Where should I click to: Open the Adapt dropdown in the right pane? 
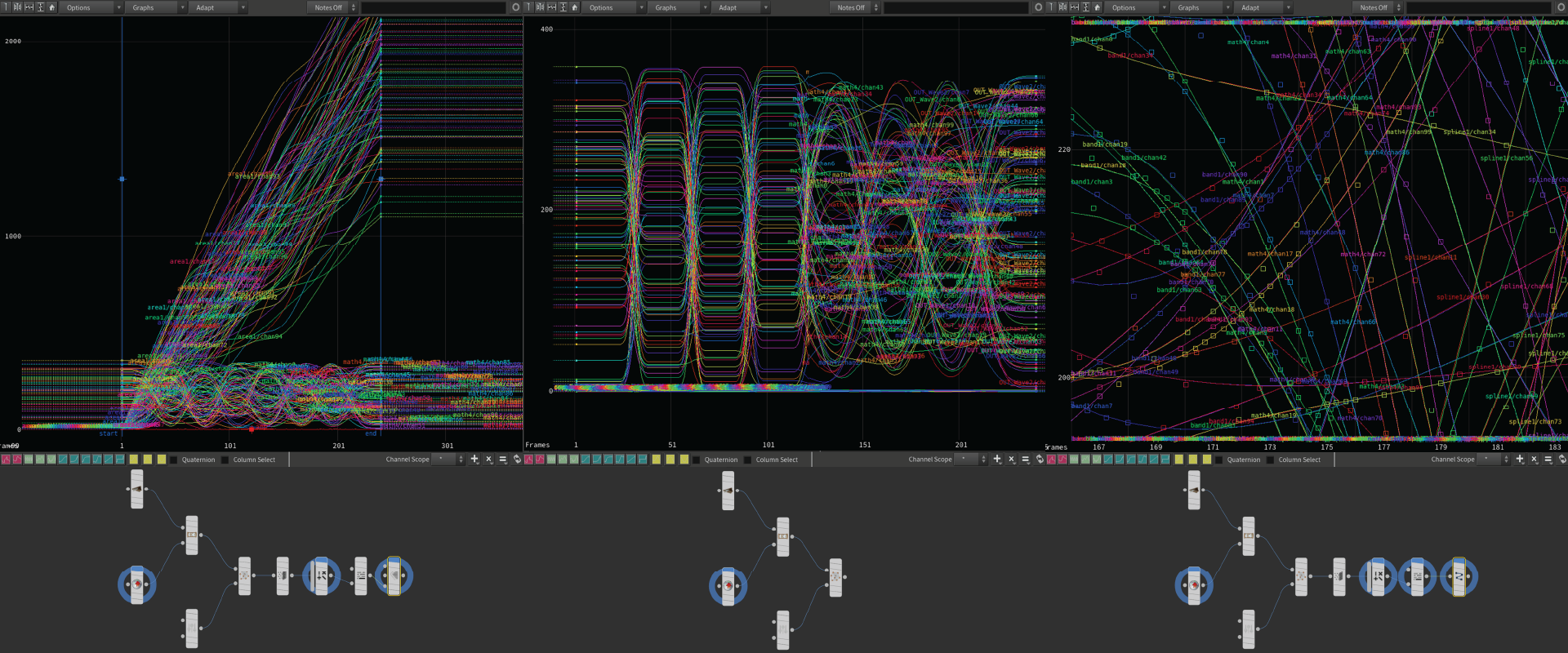[1264, 7]
